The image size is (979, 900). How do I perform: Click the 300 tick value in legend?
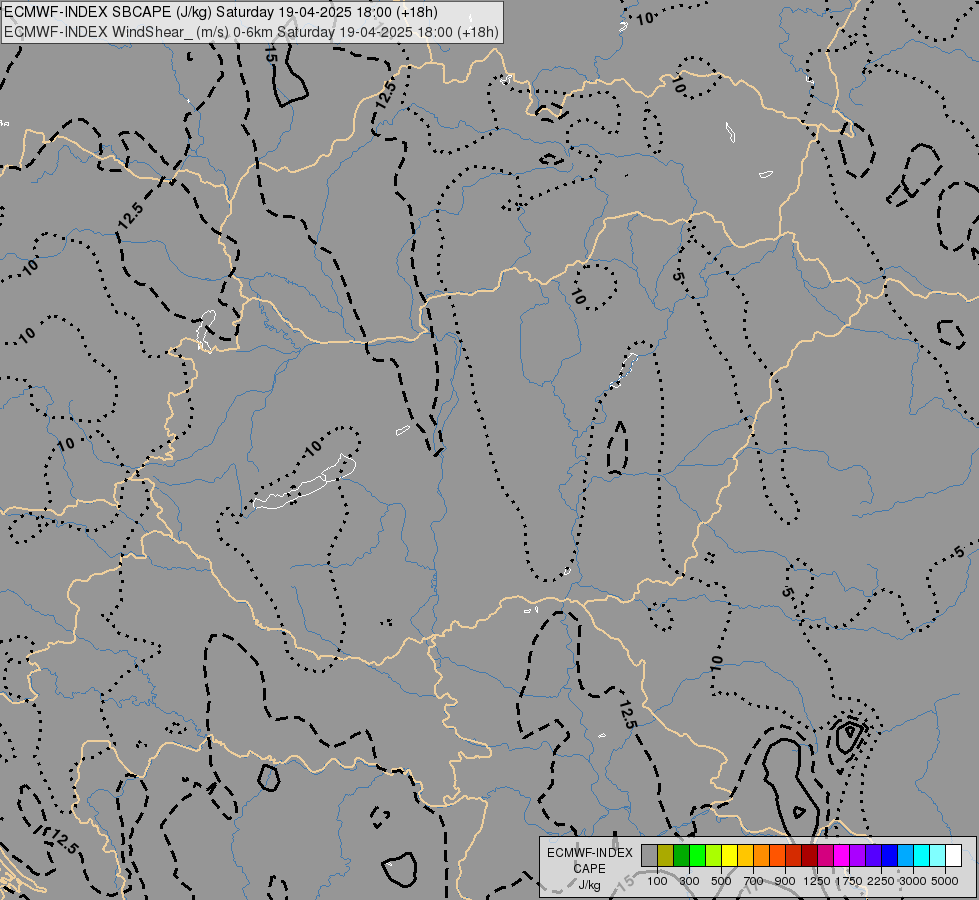coord(689,881)
